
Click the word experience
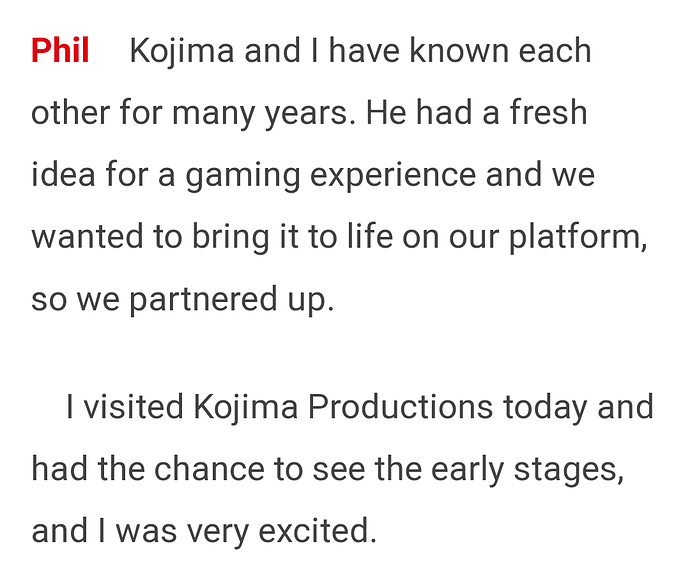393,177
